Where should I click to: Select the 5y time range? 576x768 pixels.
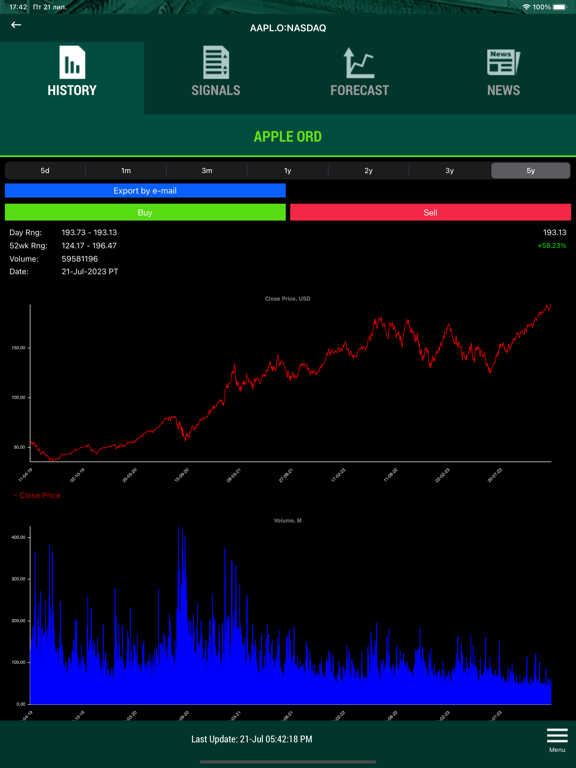(530, 170)
